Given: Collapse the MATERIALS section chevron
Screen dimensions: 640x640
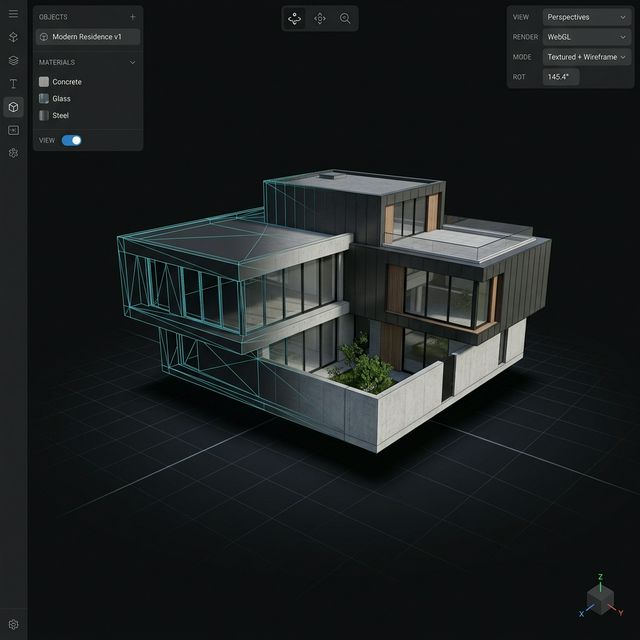Looking at the screenshot, I should 133,62.
